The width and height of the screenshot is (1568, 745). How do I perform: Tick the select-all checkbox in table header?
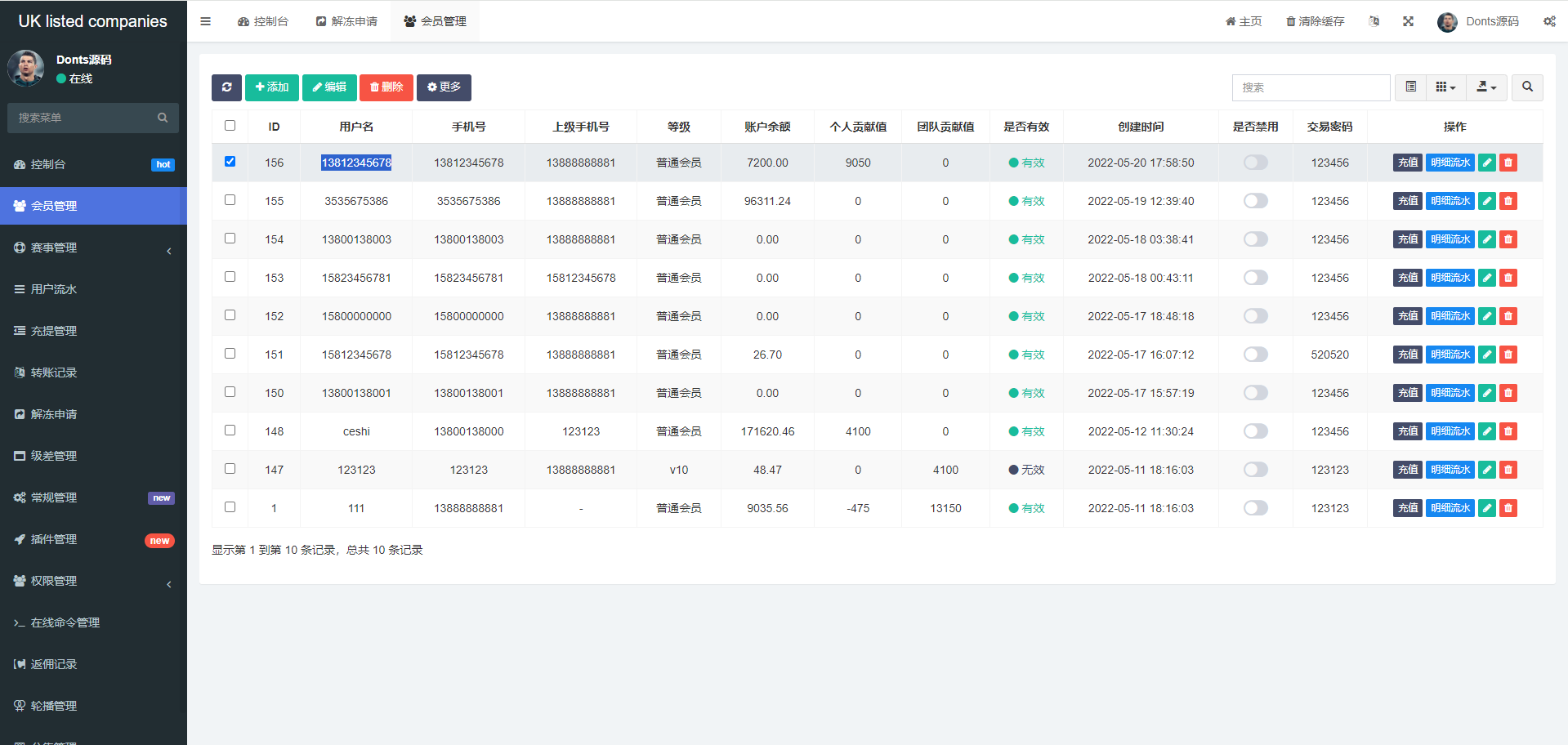pos(230,126)
